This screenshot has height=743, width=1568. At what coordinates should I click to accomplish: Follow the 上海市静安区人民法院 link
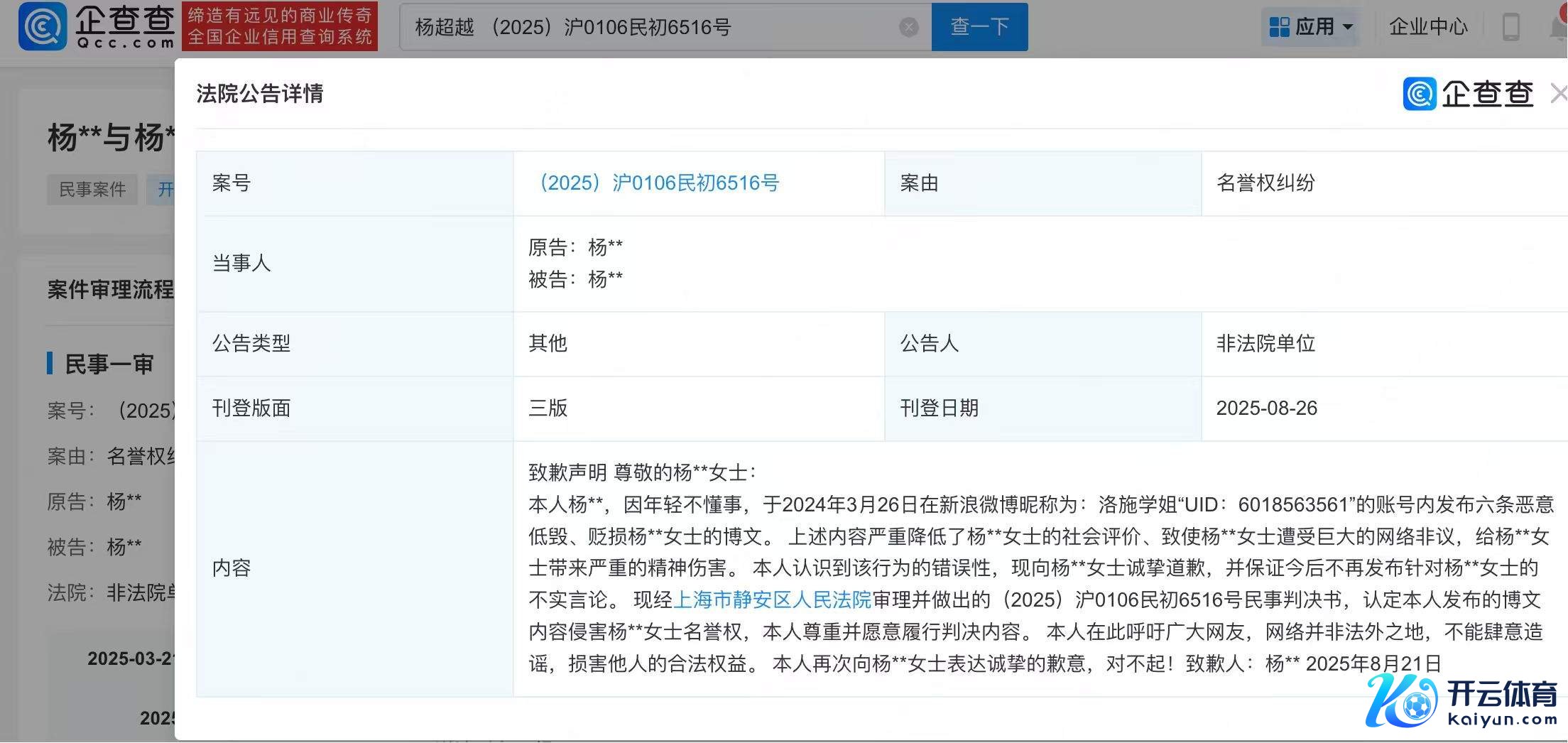(x=772, y=600)
